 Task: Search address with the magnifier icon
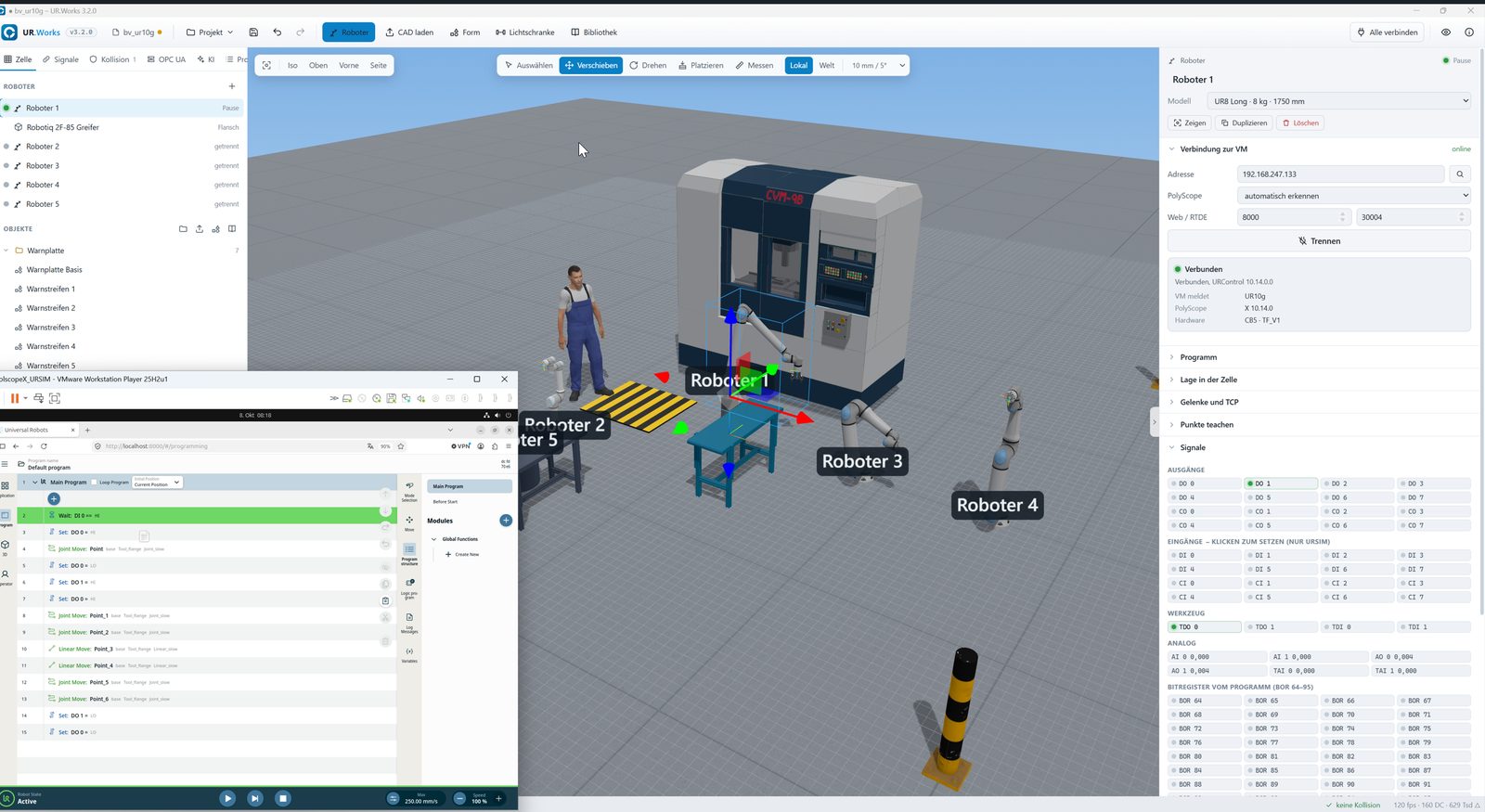click(1460, 174)
